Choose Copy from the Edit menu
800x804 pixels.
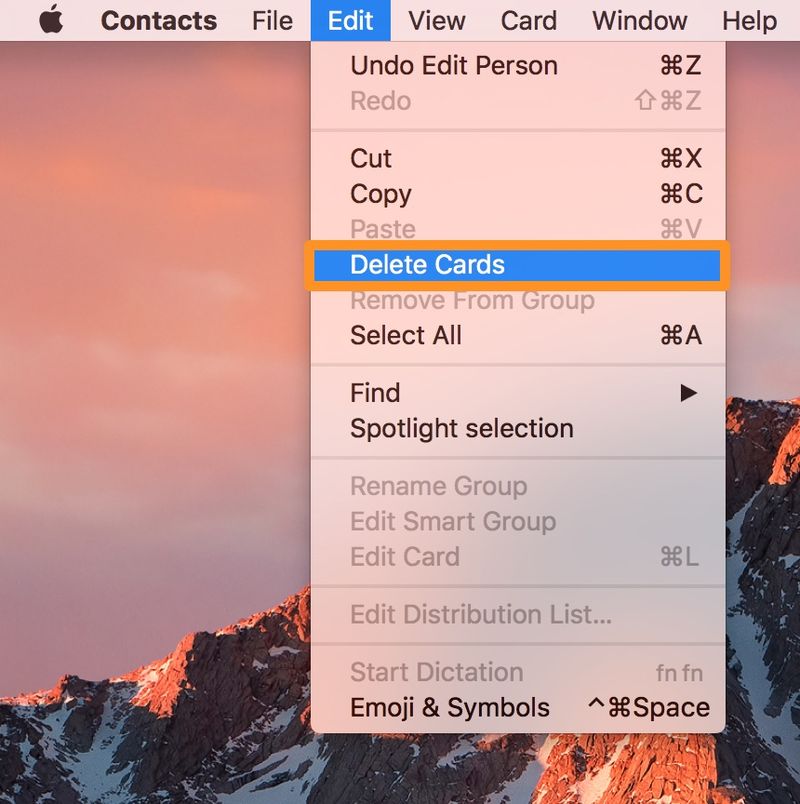point(518,193)
